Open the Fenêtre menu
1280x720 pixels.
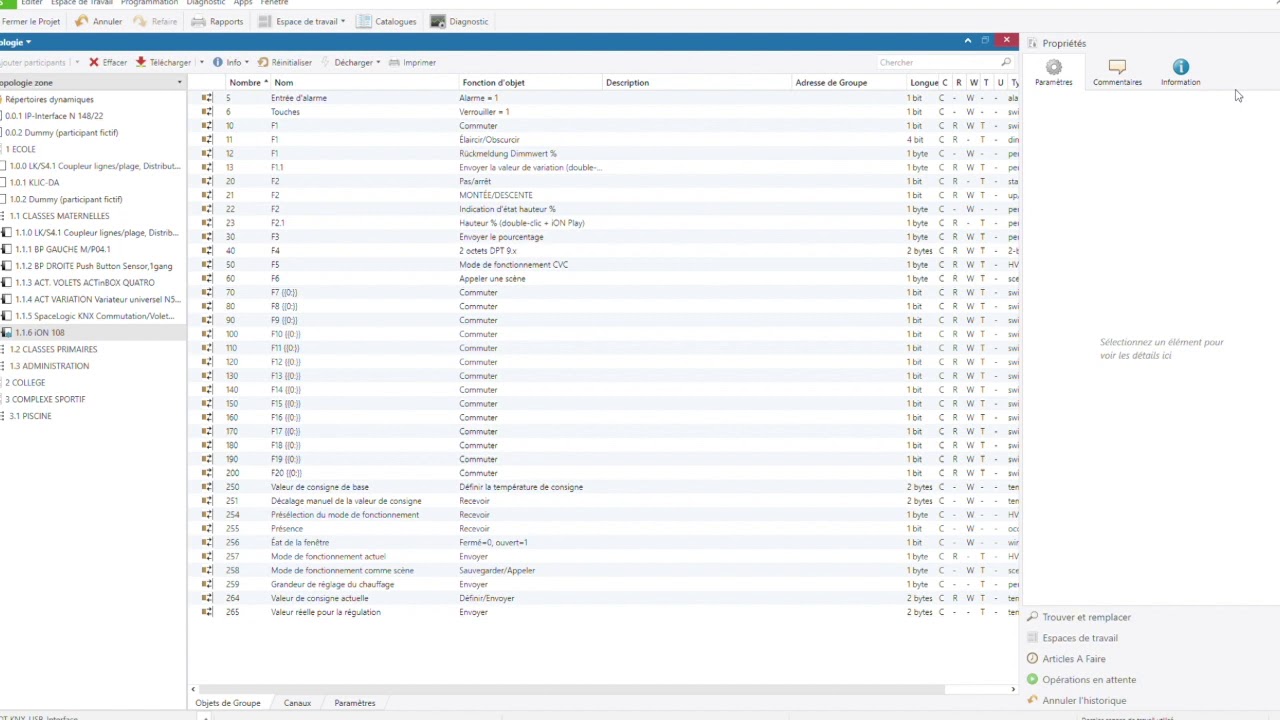274,3
